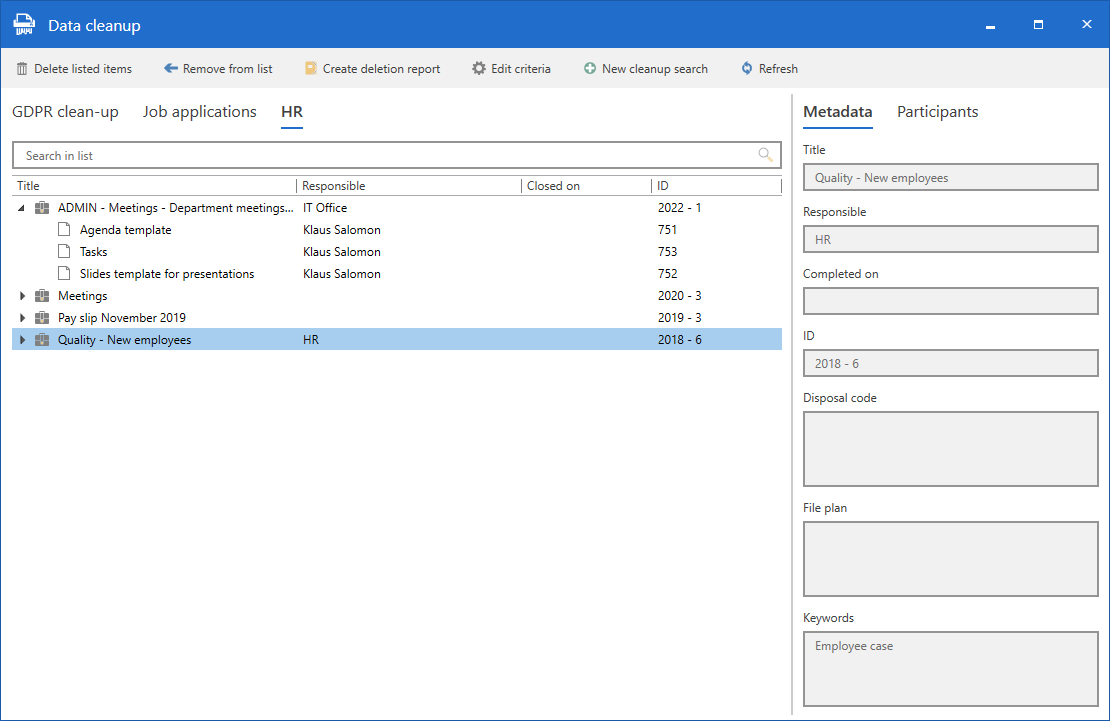This screenshot has height=721, width=1110.
Task: Click the Remove from list arrow icon
Action: [x=171, y=69]
